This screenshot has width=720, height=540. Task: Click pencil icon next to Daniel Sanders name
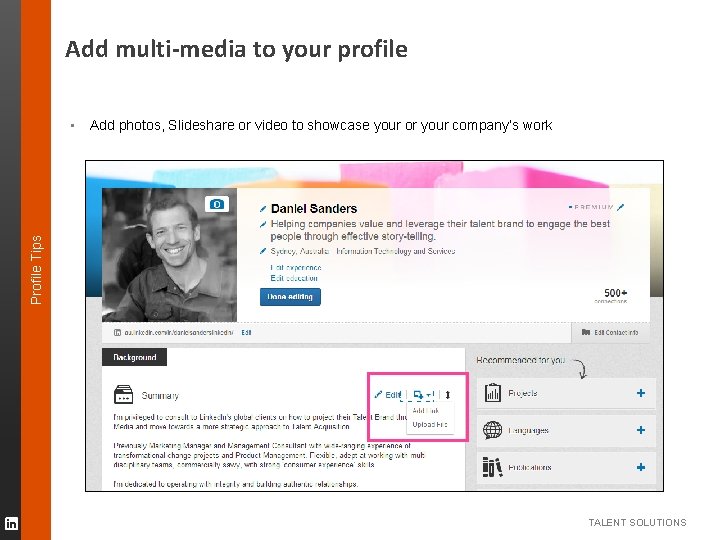click(263, 208)
